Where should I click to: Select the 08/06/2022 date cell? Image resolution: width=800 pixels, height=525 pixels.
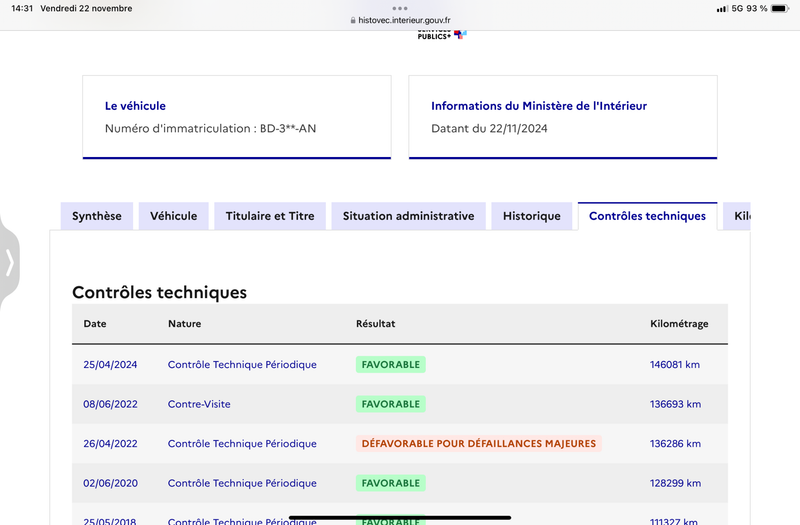110,404
